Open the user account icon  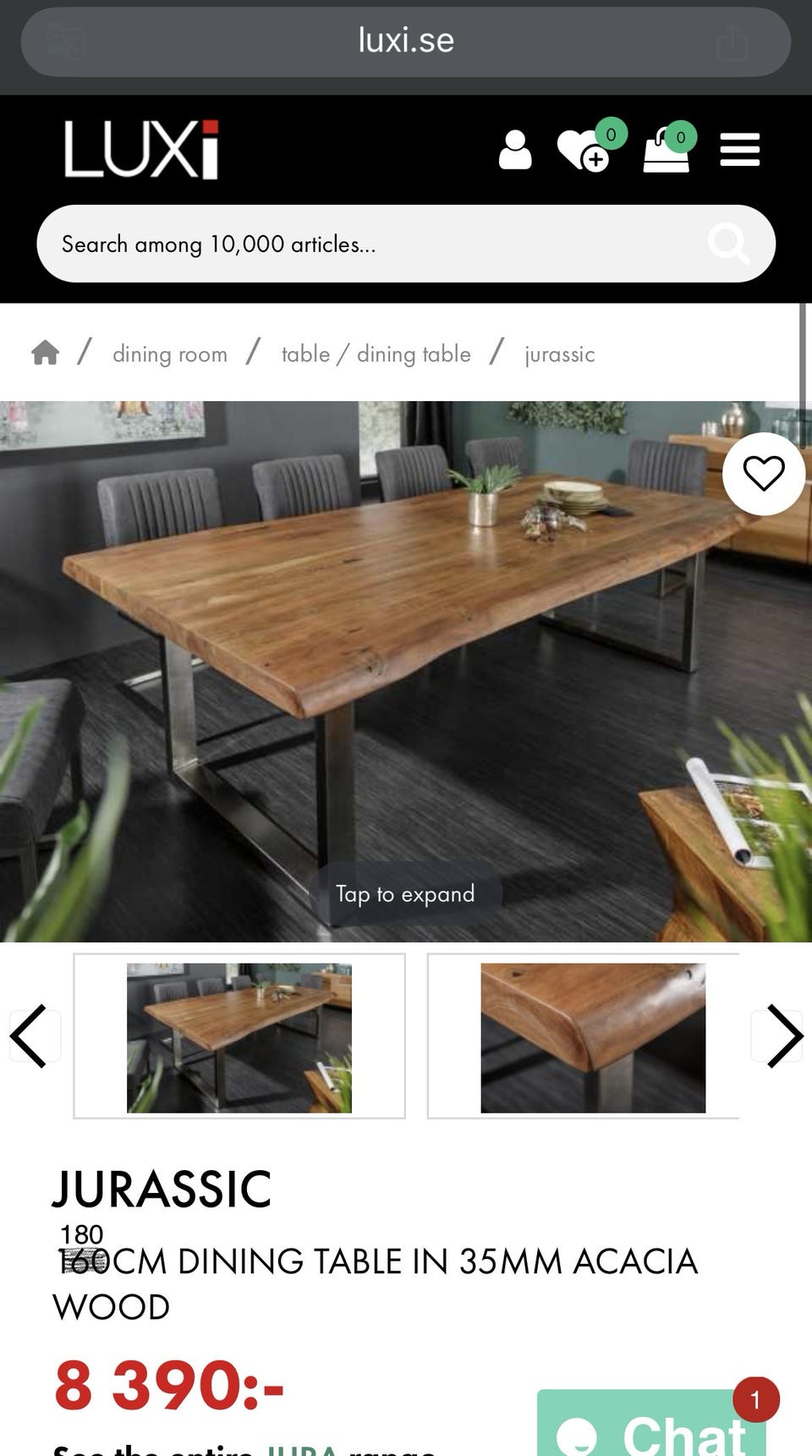(x=515, y=150)
